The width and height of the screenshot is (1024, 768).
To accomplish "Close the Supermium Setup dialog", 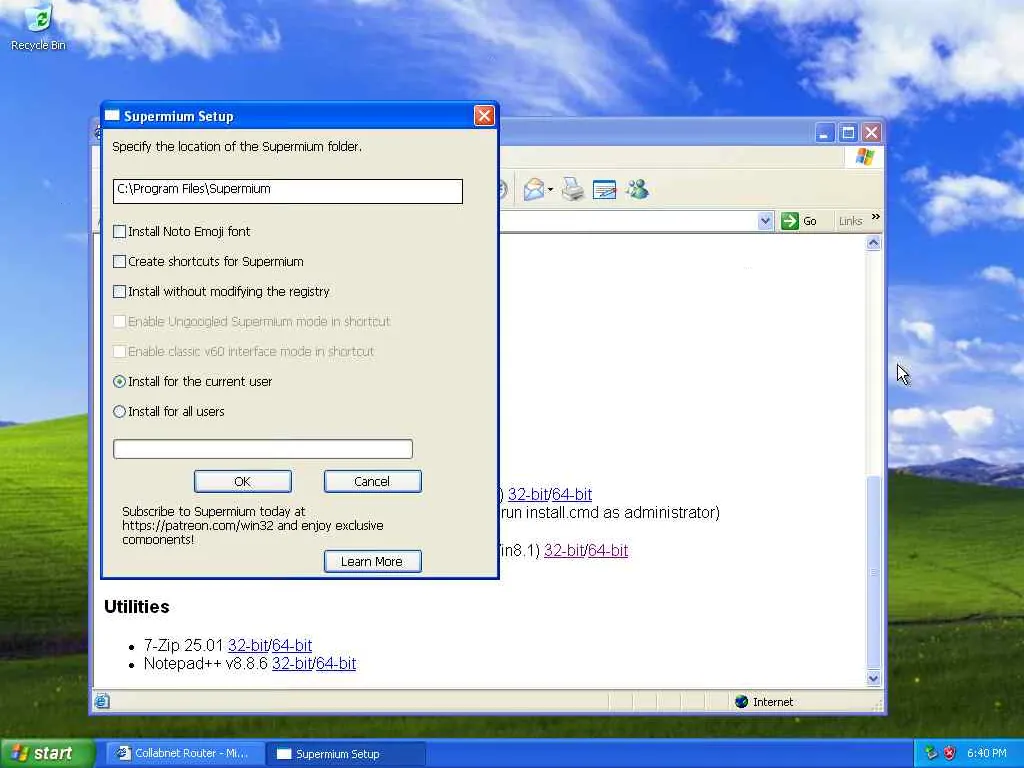I will point(484,116).
